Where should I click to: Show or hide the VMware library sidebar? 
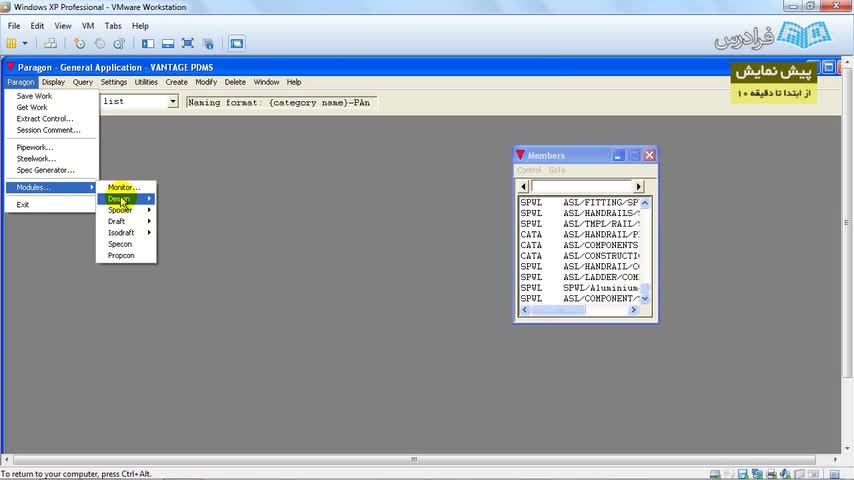click(148, 44)
